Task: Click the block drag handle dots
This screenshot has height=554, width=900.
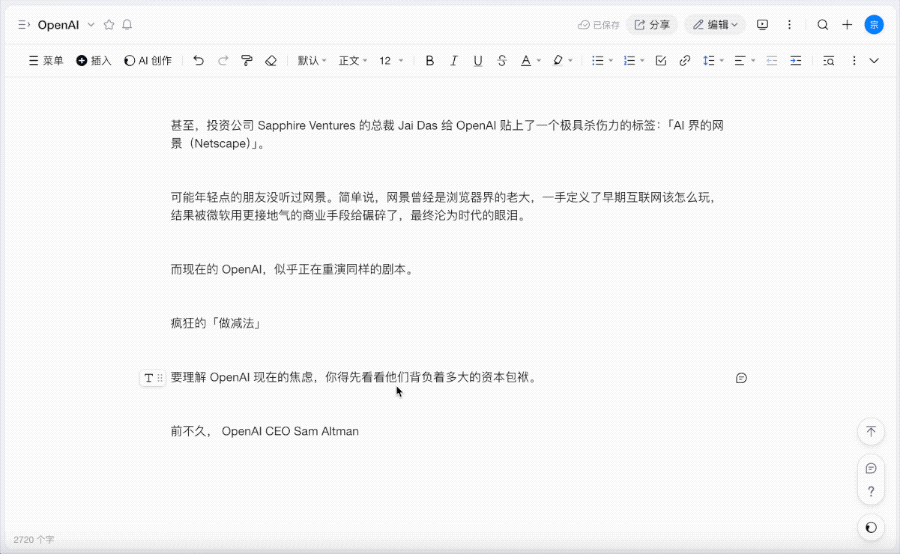Action: click(x=160, y=378)
